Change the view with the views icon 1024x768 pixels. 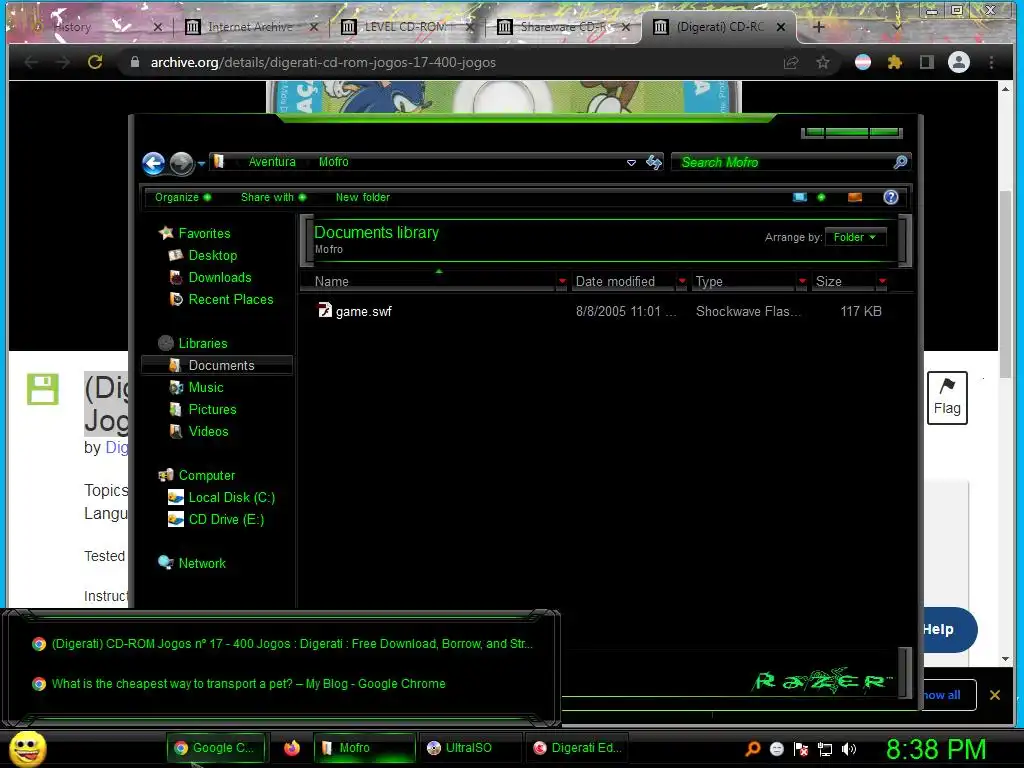pyautogui.click(x=799, y=197)
